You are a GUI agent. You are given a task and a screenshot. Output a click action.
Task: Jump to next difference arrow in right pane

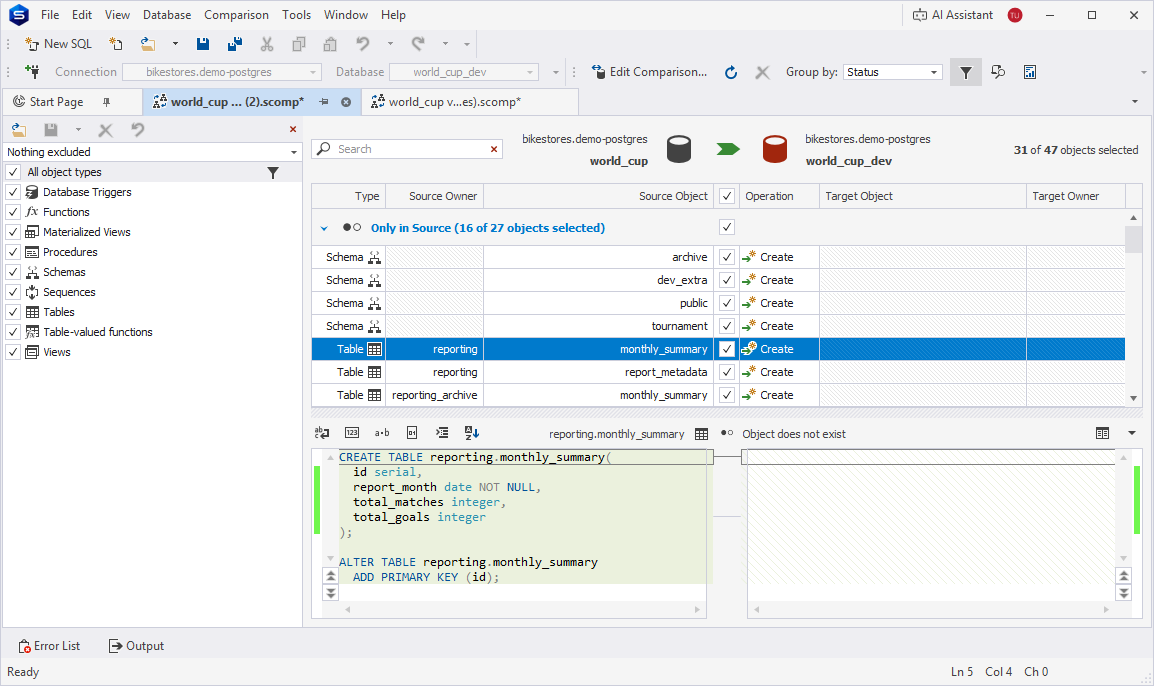1124,593
